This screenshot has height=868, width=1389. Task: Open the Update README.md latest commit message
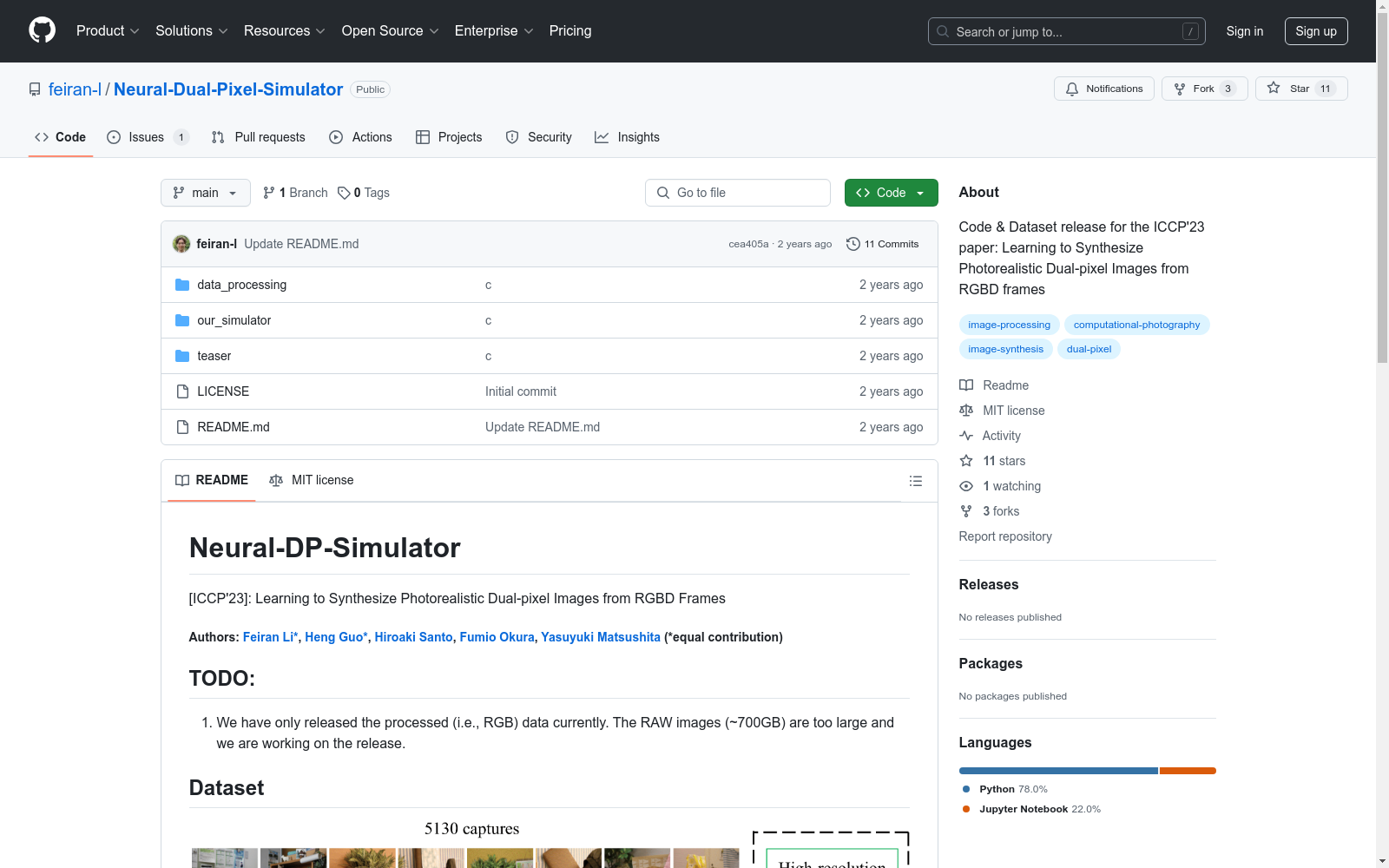tap(301, 244)
